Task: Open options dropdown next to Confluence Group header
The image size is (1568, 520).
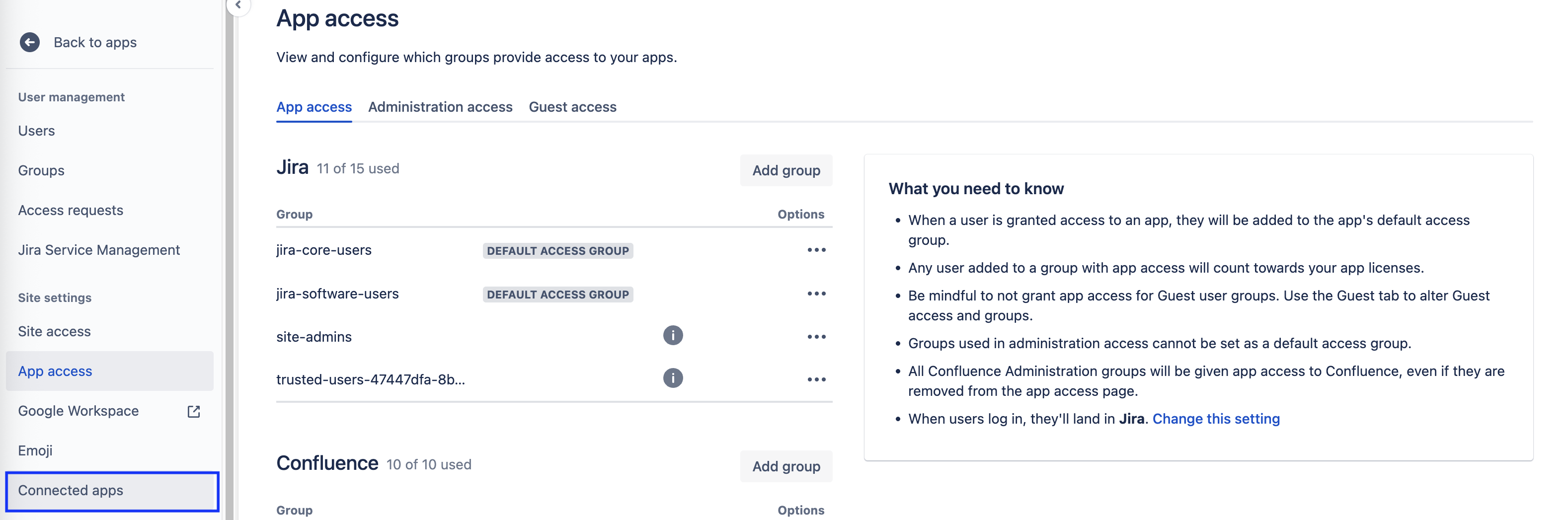Action: (x=801, y=510)
